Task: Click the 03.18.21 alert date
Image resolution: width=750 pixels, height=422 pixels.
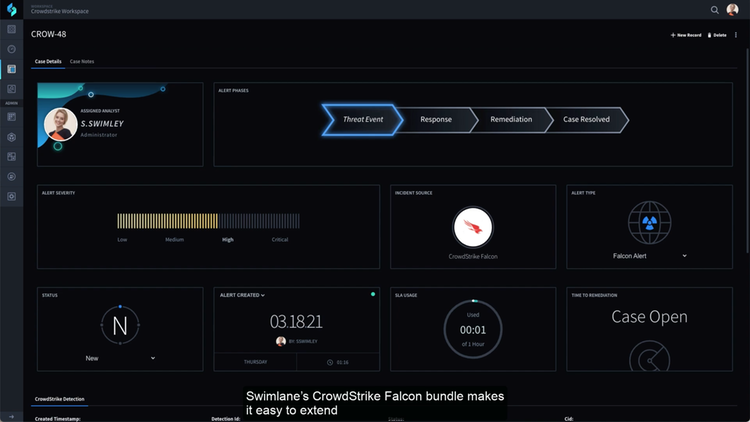Action: (x=296, y=322)
